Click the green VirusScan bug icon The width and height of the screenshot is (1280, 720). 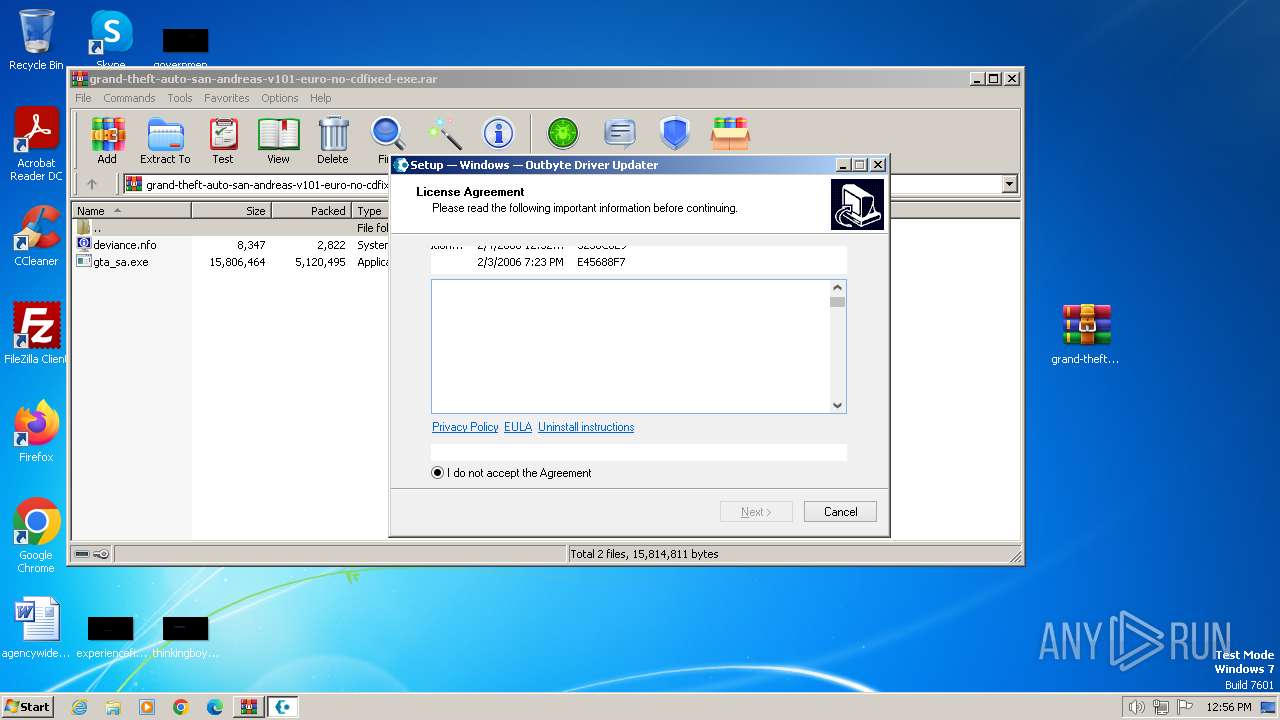(x=563, y=133)
